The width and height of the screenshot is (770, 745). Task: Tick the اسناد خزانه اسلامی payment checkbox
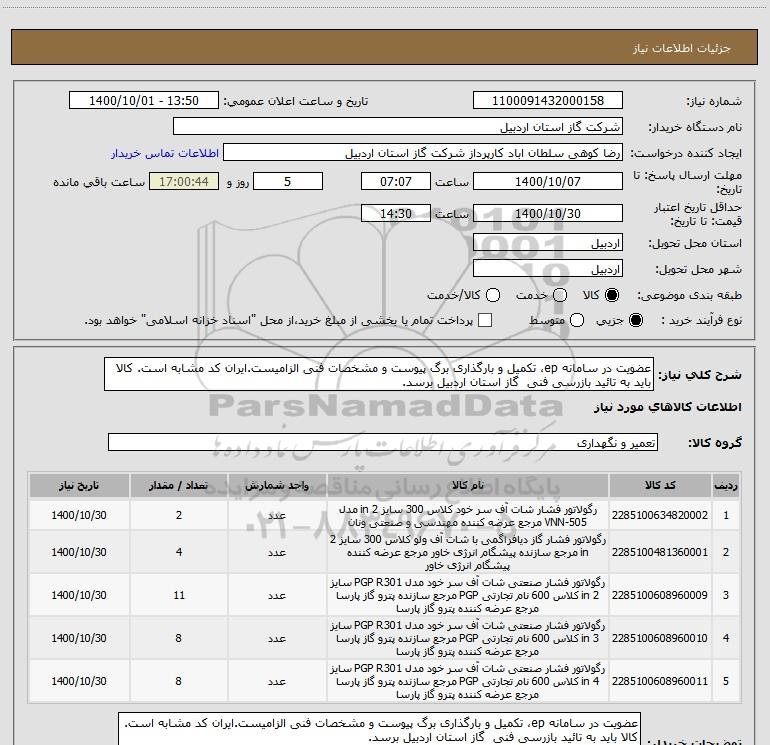click(x=485, y=321)
